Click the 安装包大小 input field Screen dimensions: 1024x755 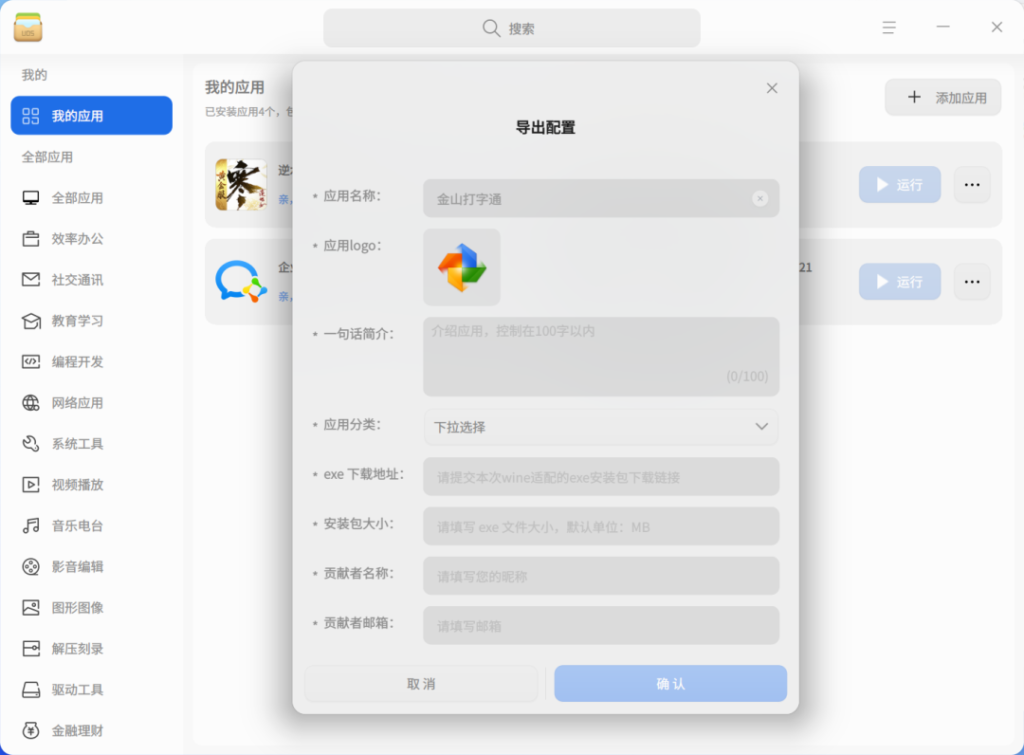601,526
